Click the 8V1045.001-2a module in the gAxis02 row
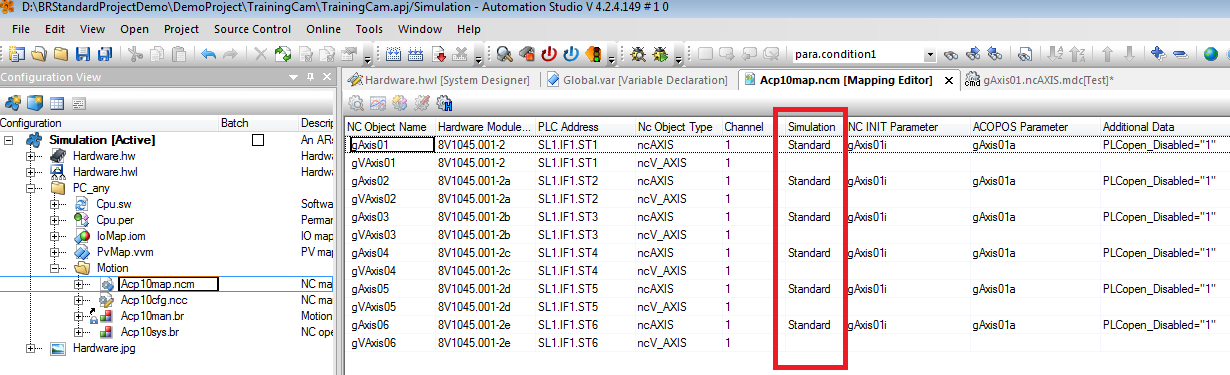The image size is (1230, 375). tap(484, 180)
